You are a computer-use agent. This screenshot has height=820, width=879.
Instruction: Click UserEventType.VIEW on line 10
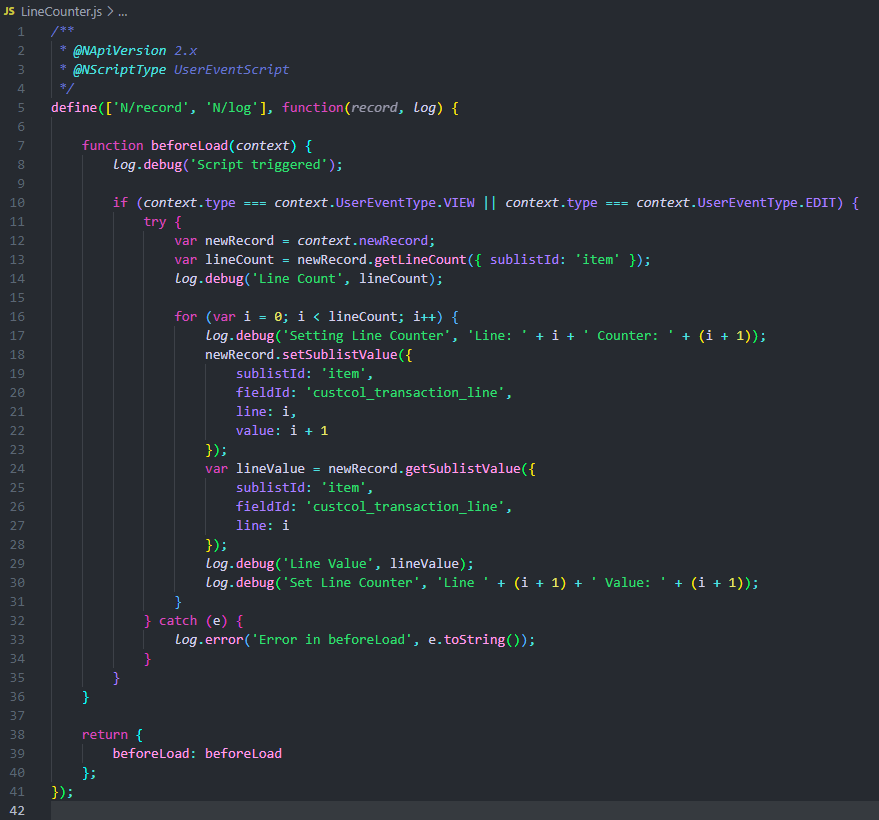(405, 203)
